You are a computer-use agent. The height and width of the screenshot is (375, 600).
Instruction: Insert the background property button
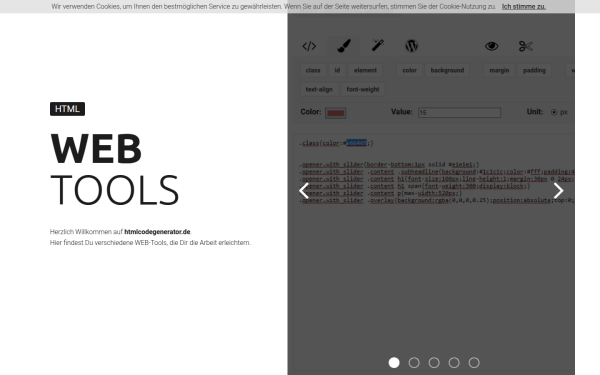(x=447, y=70)
